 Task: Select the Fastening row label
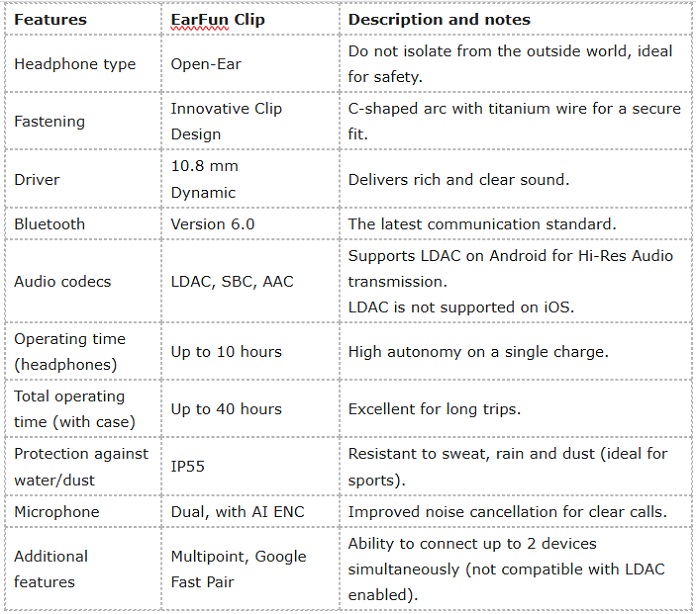[83, 121]
